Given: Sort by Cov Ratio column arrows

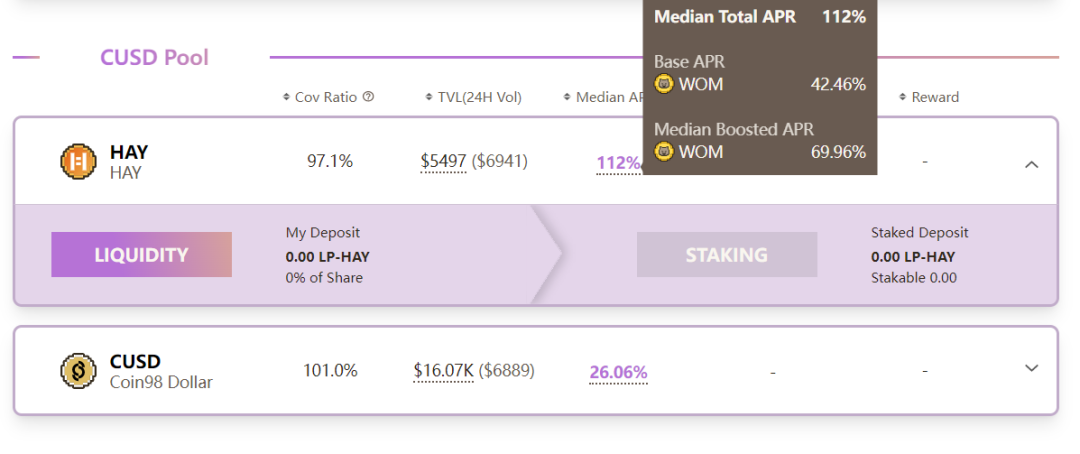Looking at the screenshot, I should tap(287, 97).
